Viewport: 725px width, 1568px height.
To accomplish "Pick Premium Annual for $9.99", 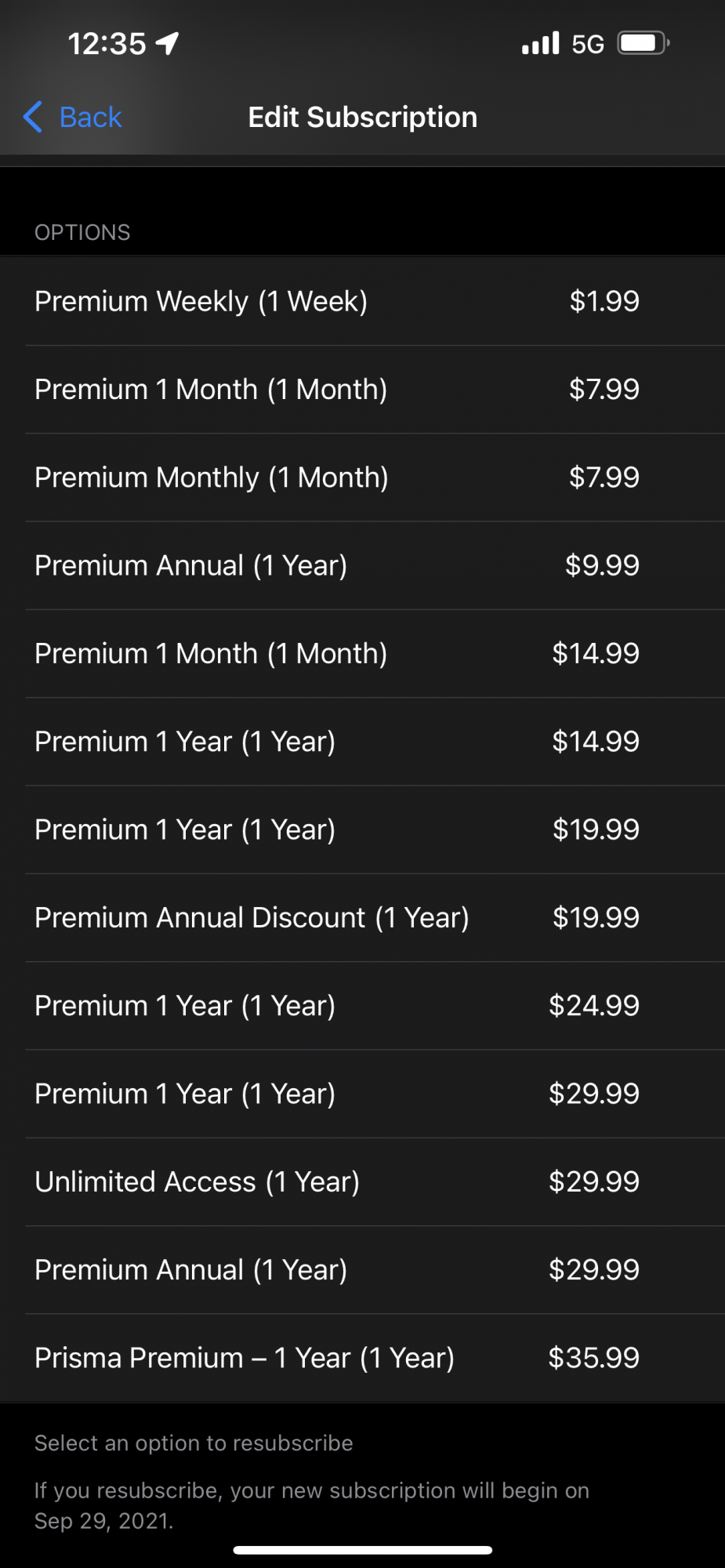I will coord(362,565).
